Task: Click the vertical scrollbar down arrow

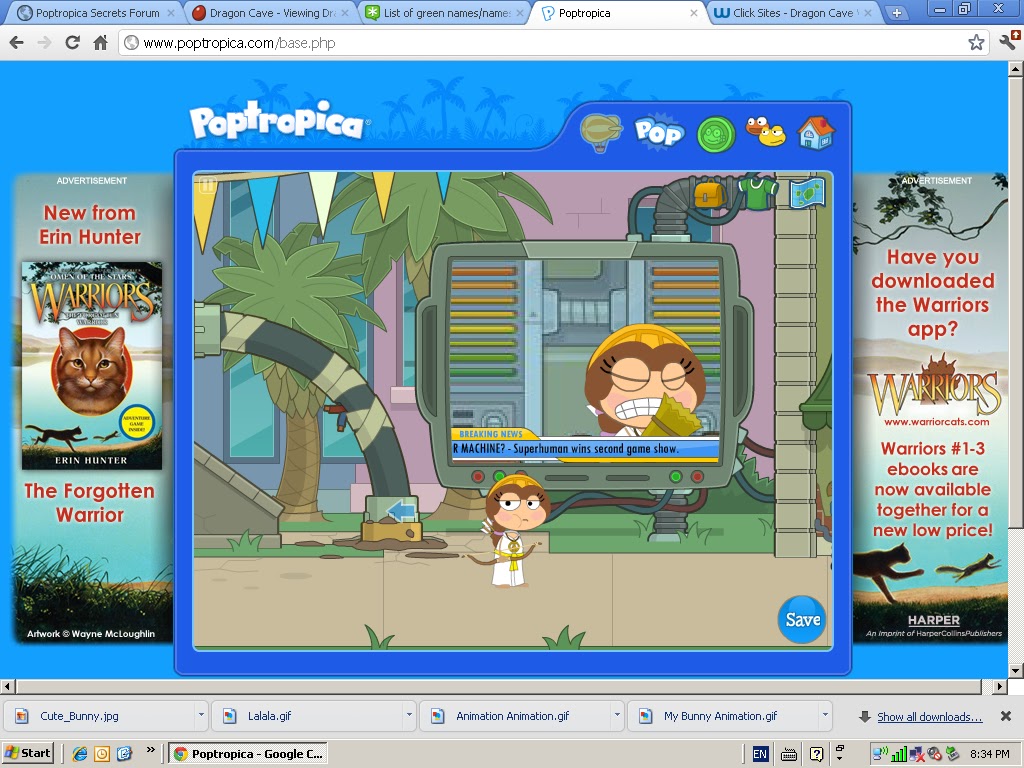Action: pos(1016,671)
